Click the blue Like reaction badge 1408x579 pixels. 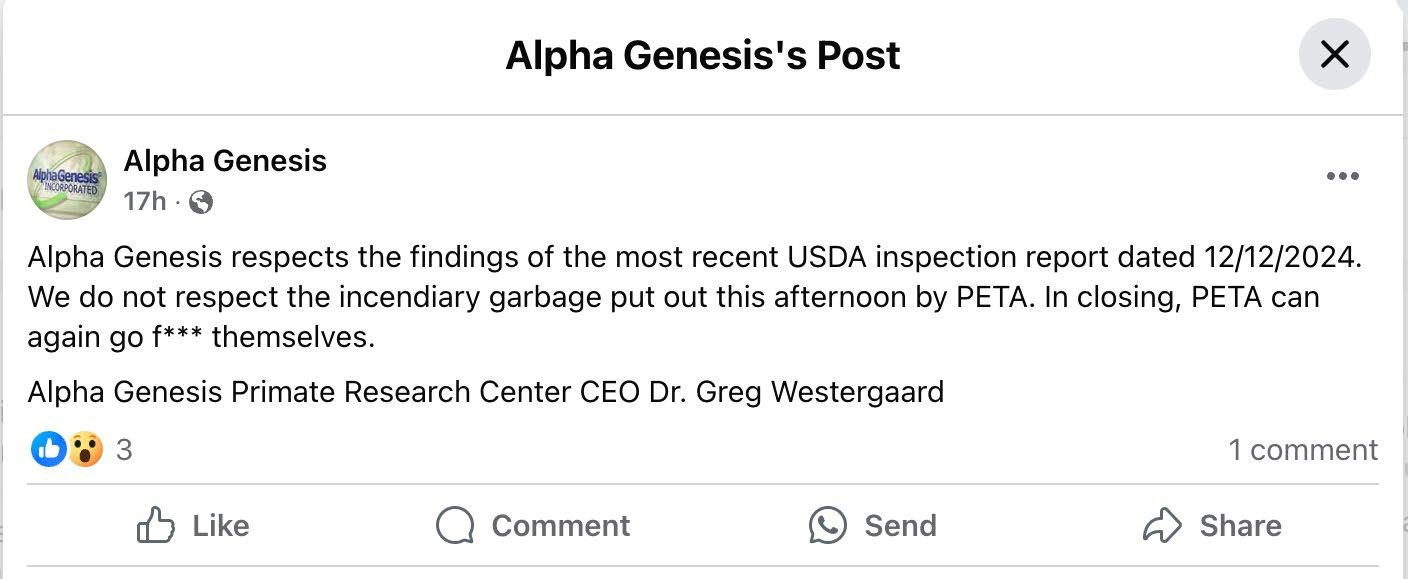coord(48,450)
